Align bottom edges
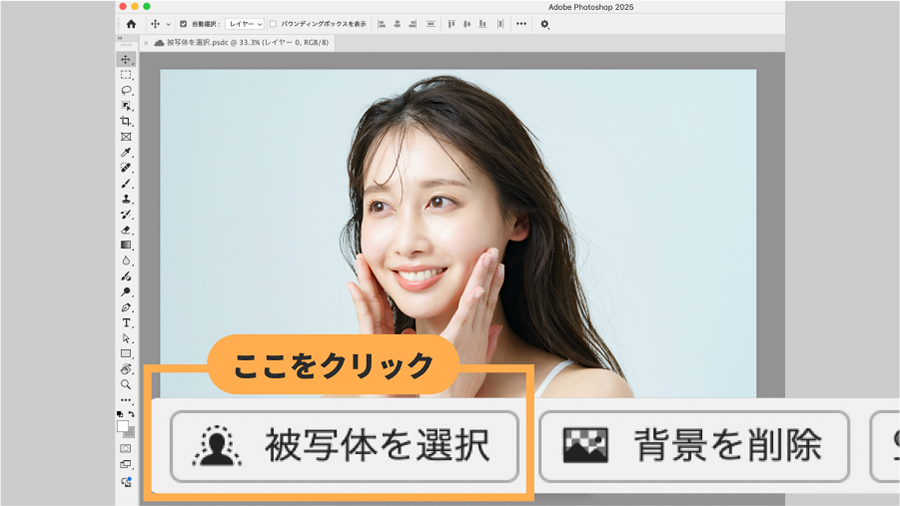The height and width of the screenshot is (506, 900). (483, 24)
